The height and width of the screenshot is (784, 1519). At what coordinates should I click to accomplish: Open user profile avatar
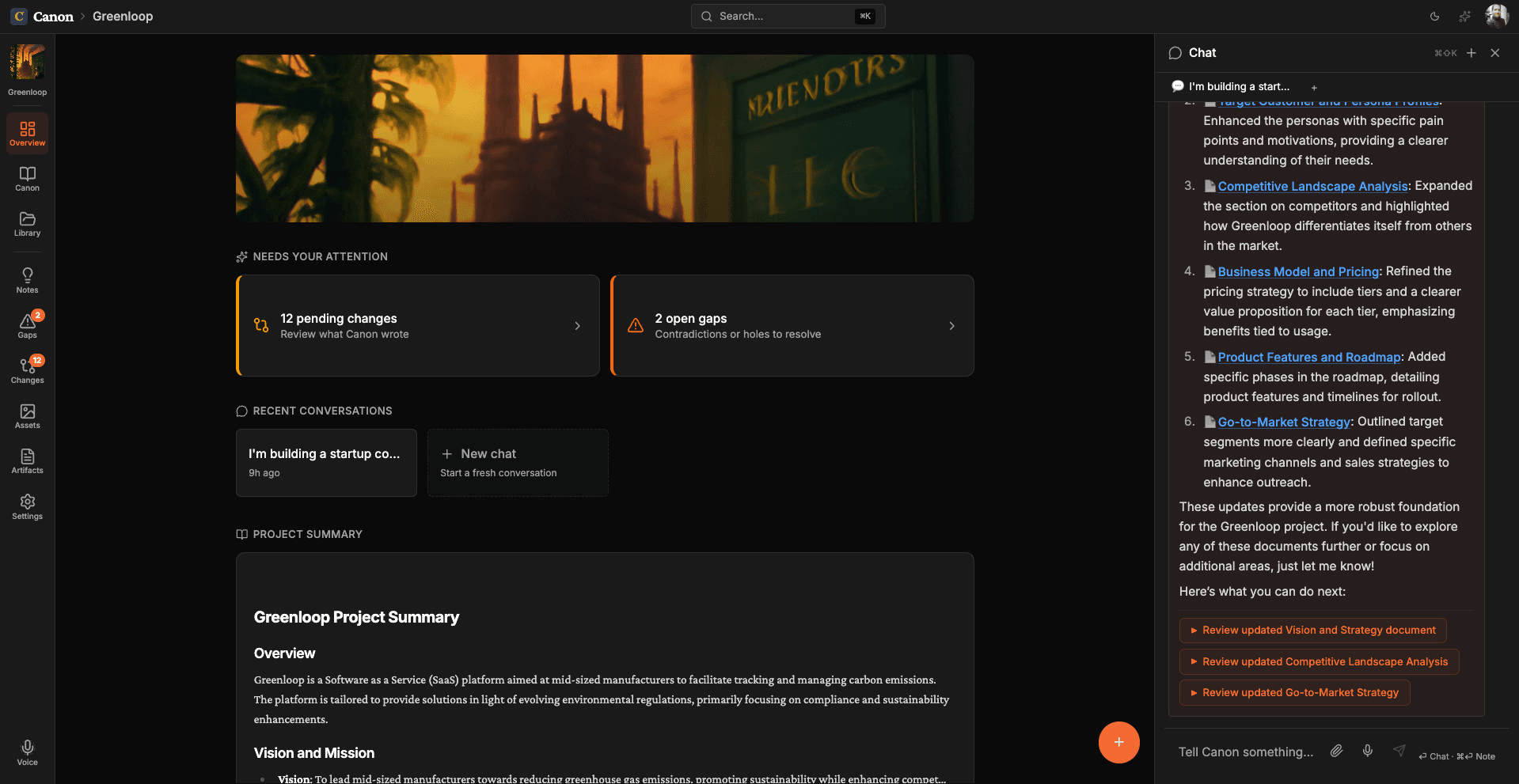pos(1497,16)
